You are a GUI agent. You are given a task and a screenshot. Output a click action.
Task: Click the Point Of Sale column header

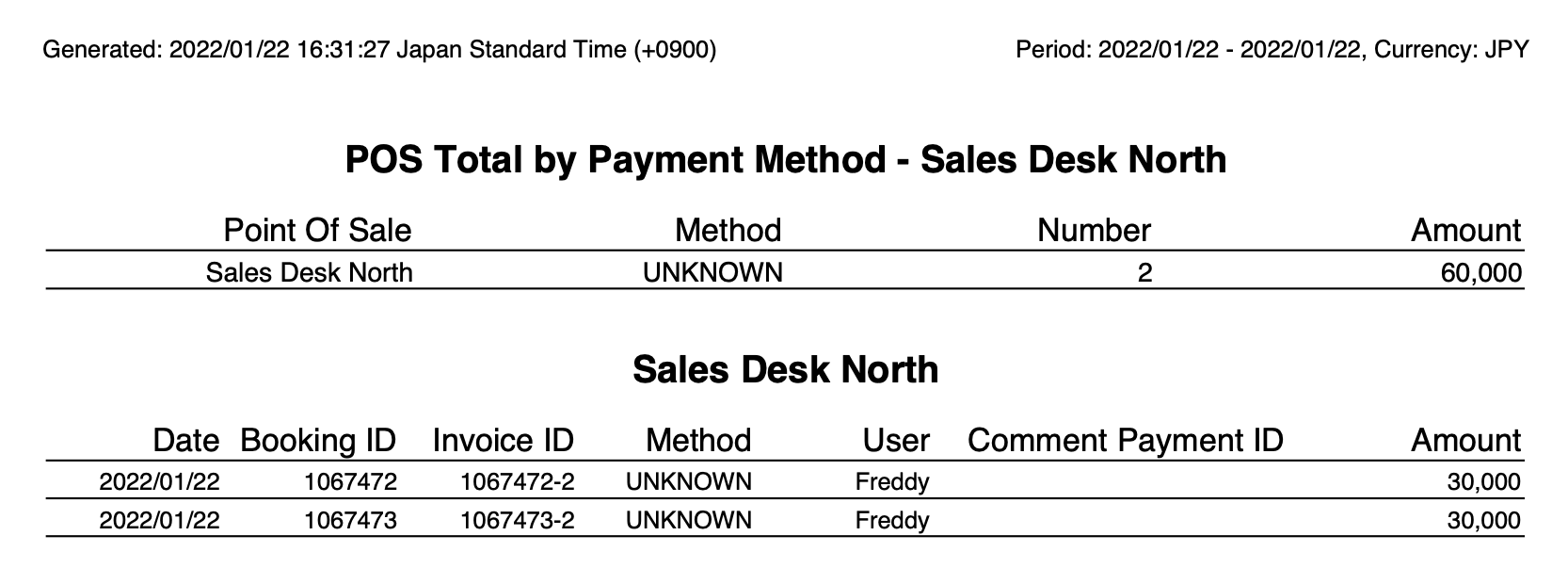[317, 231]
